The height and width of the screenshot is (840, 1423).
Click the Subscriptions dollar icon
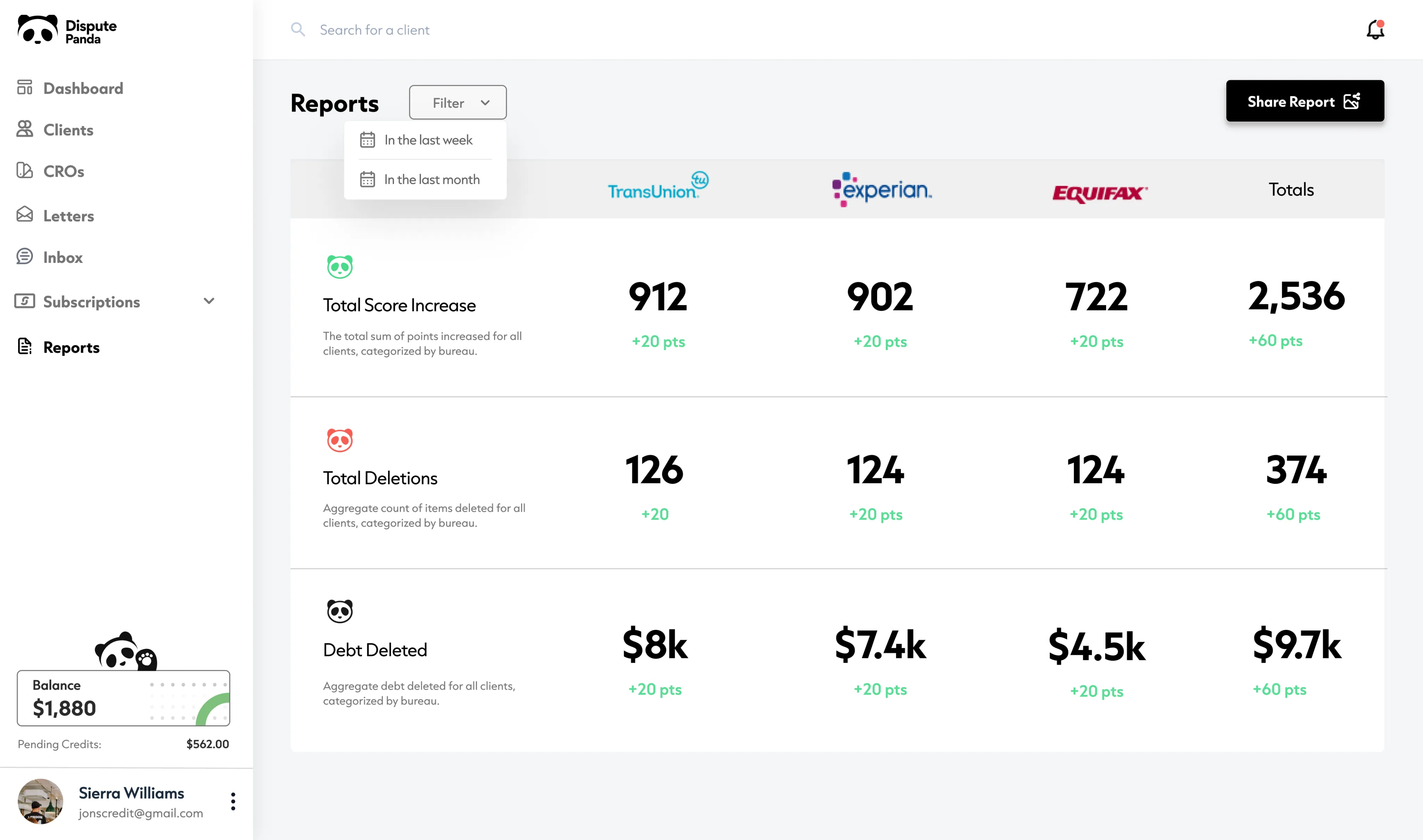[x=24, y=300]
